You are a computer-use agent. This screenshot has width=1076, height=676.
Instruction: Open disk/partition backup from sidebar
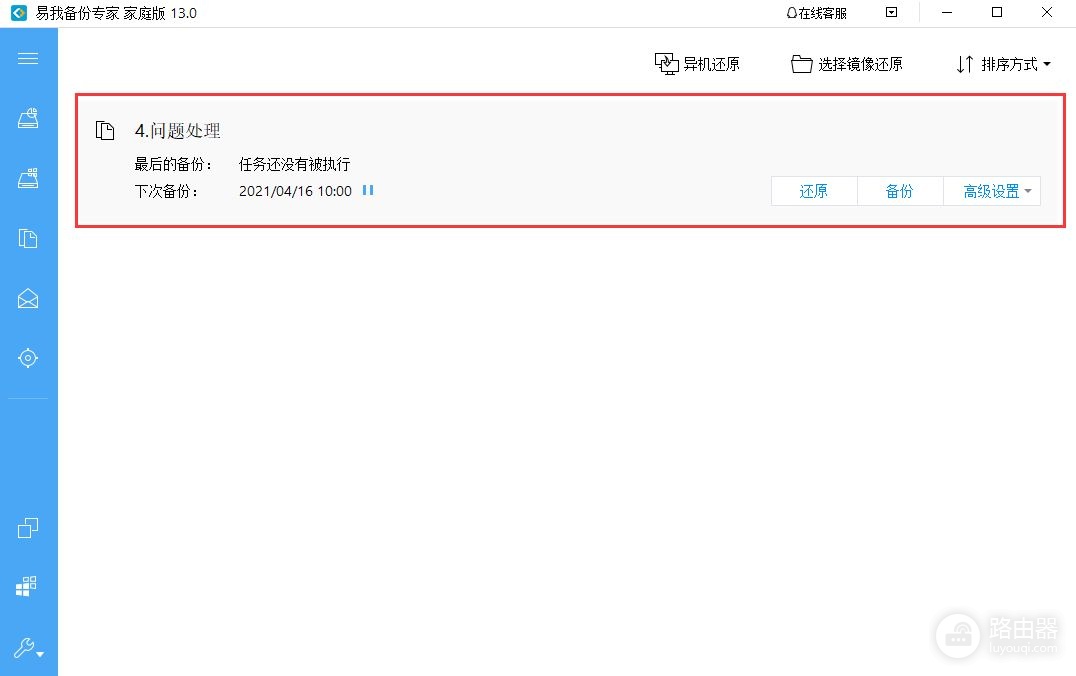click(27, 118)
